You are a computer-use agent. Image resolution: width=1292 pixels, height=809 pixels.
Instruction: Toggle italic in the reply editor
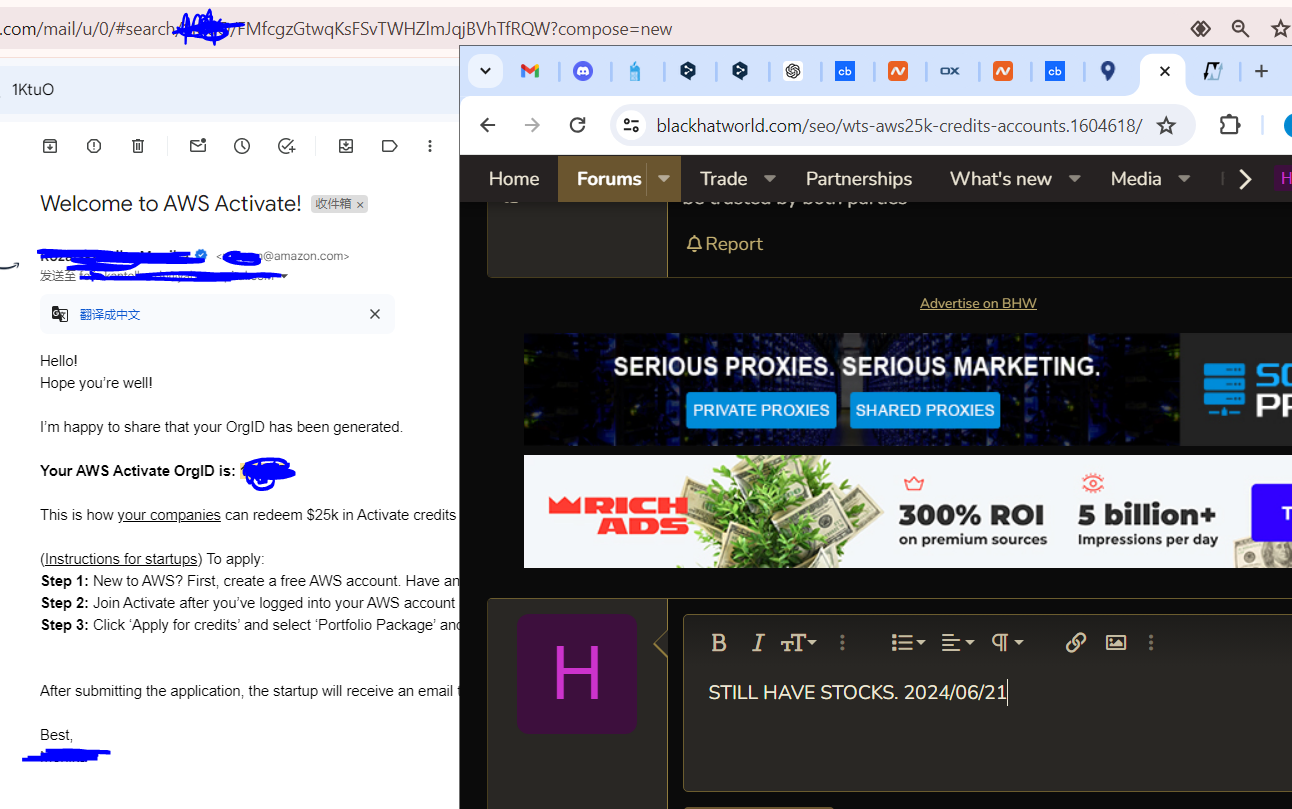(x=757, y=643)
